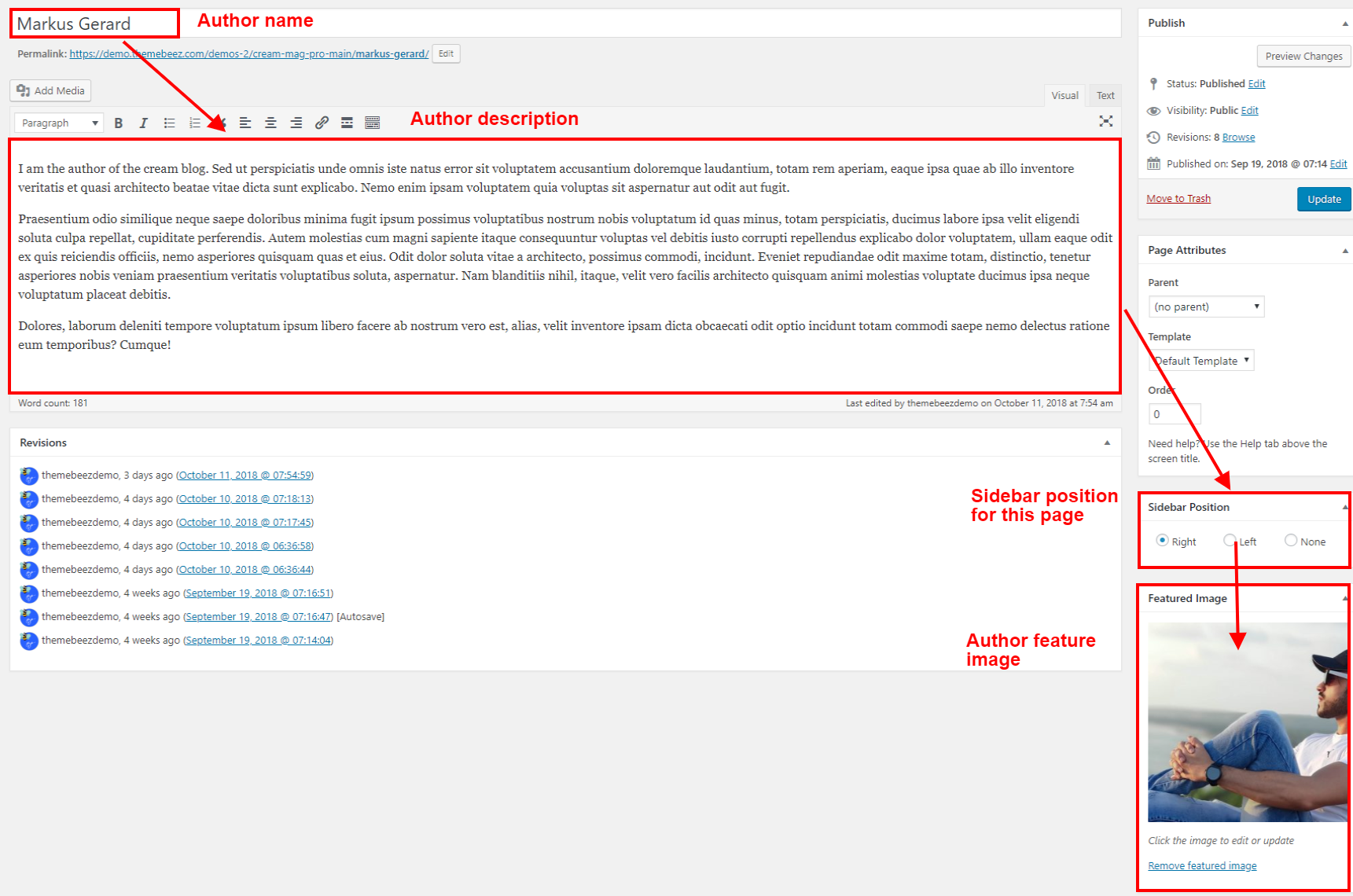Edit the publish status

click(x=1256, y=83)
